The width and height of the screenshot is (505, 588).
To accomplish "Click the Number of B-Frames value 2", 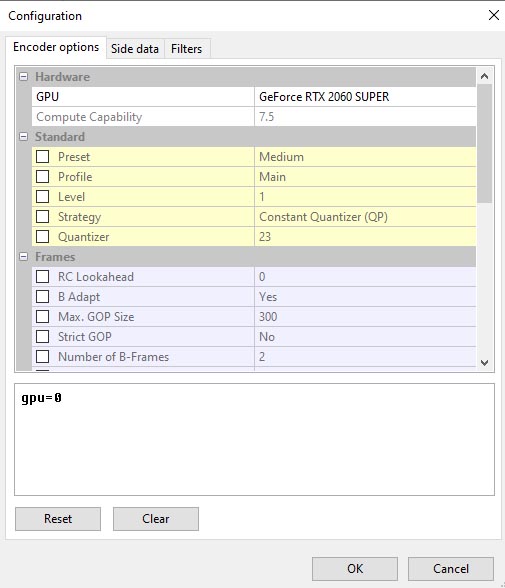I will point(365,357).
